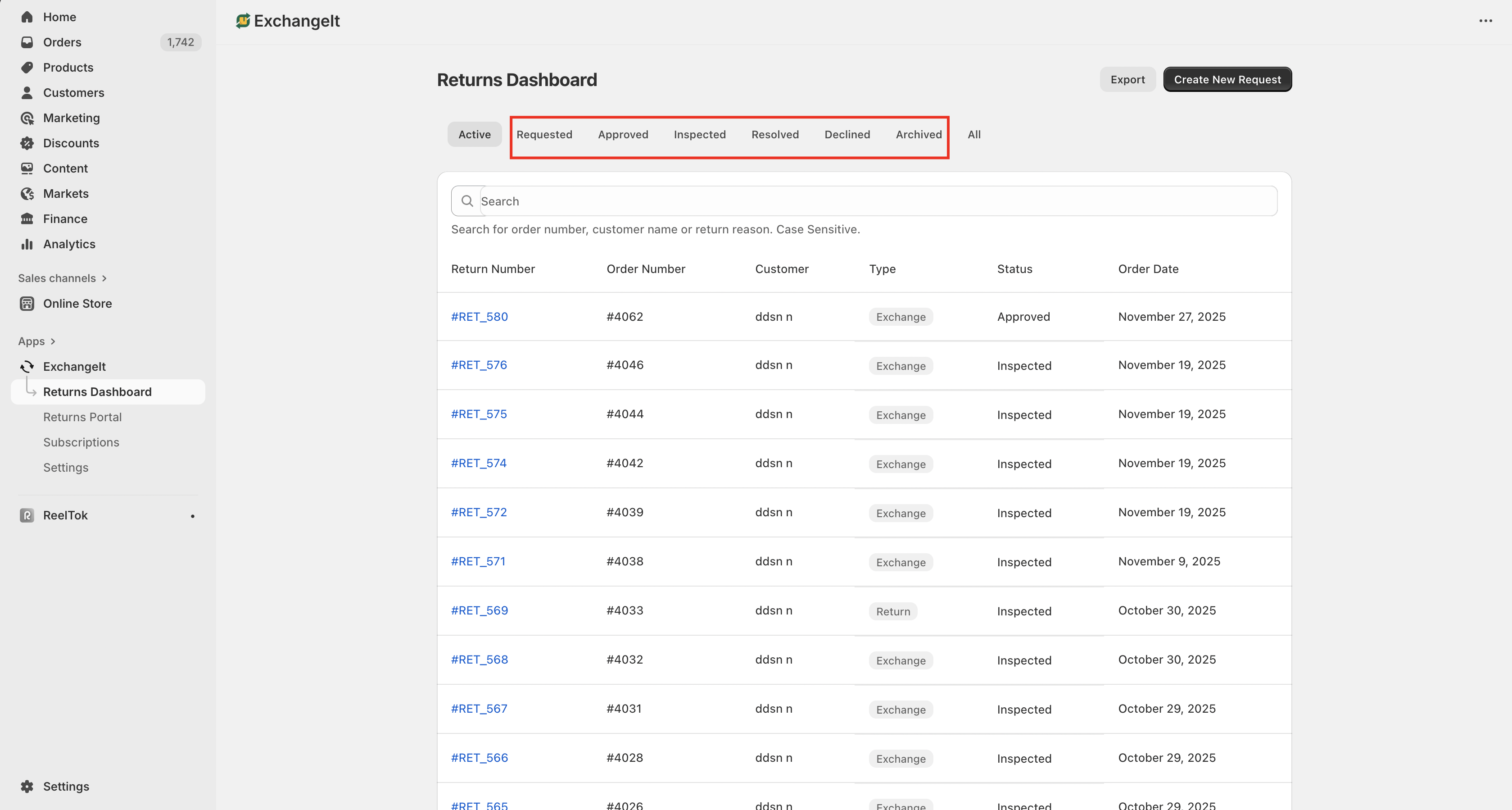The image size is (1512, 810).
Task: Click the Analytics bar chart icon
Action: click(27, 244)
